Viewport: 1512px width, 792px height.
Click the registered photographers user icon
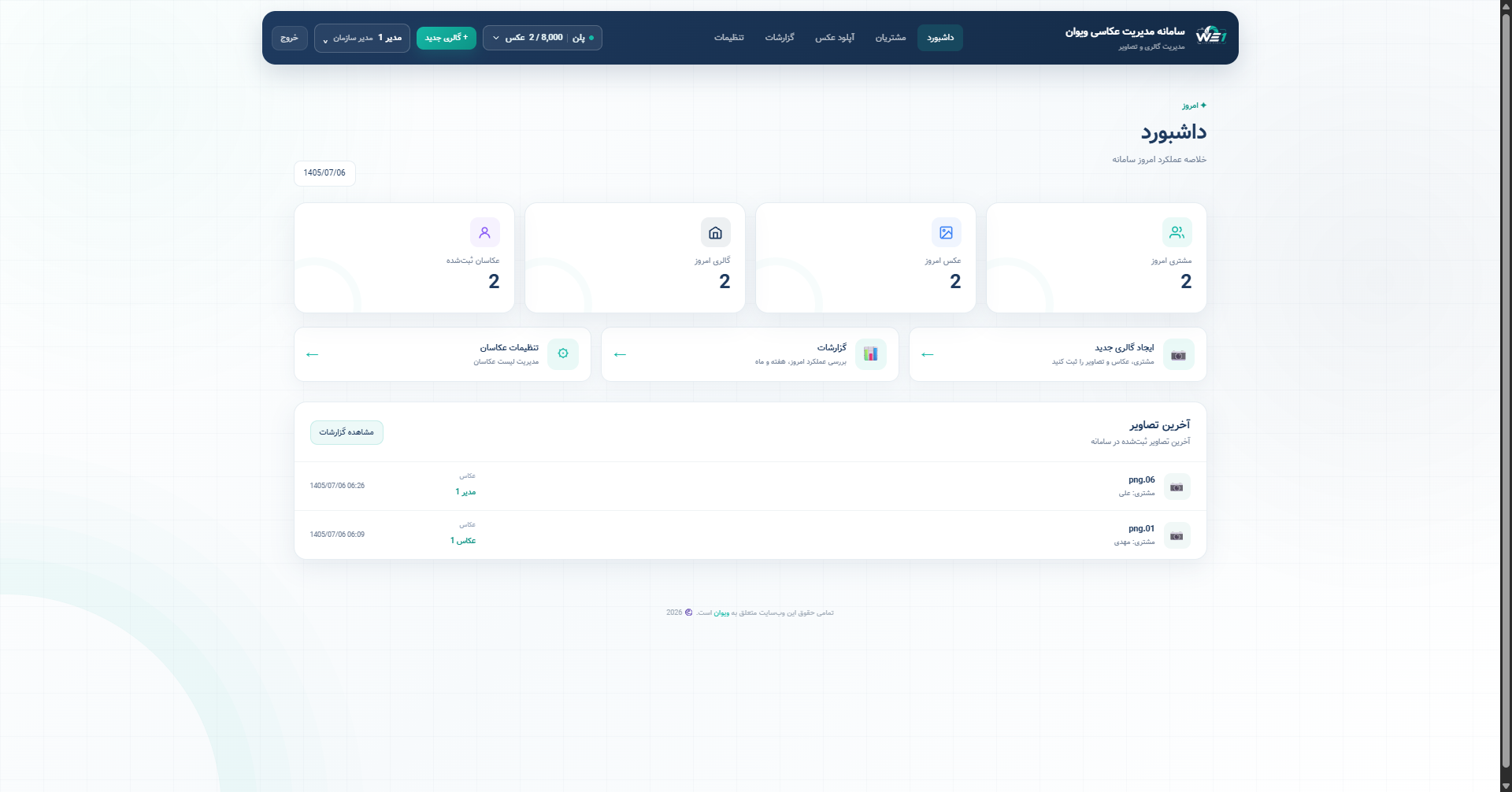[x=484, y=232]
